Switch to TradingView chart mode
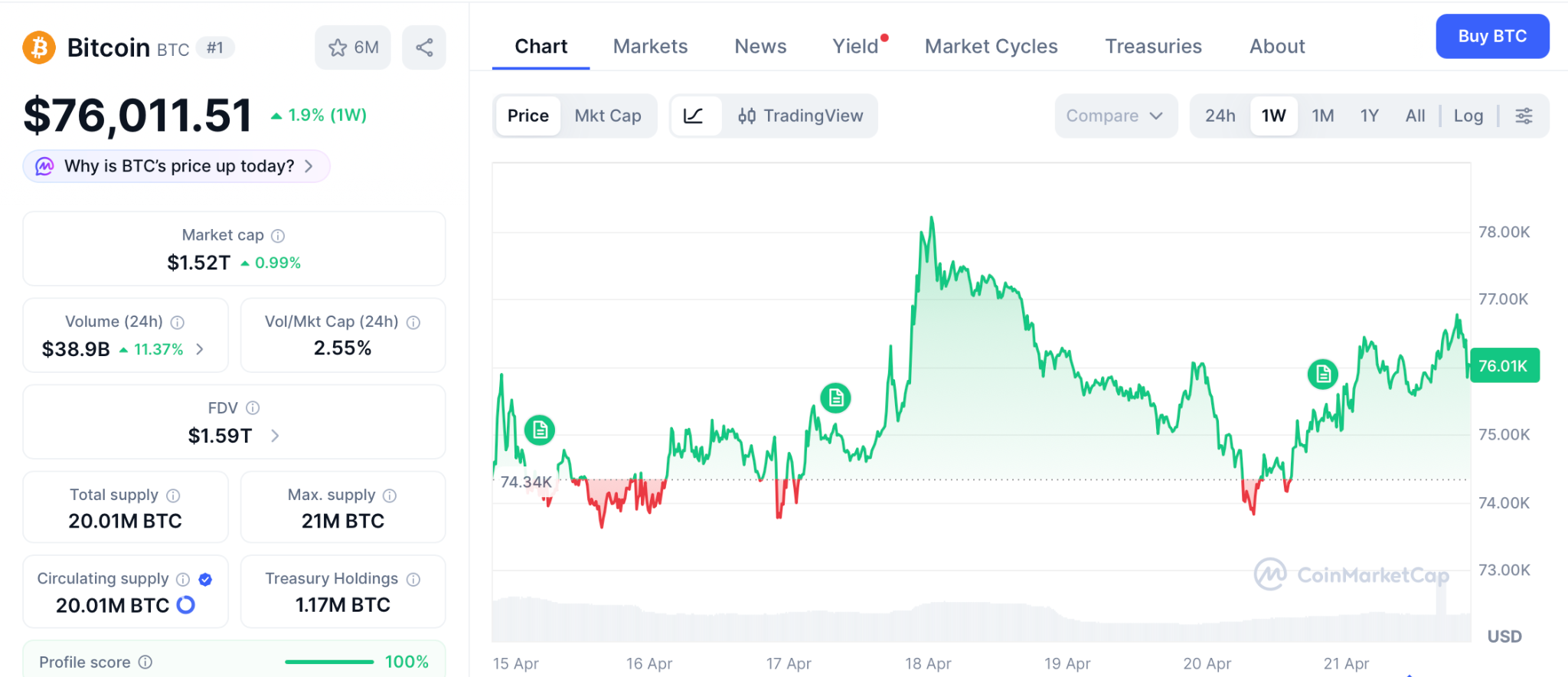Viewport: 1568px width, 677px height. click(800, 116)
